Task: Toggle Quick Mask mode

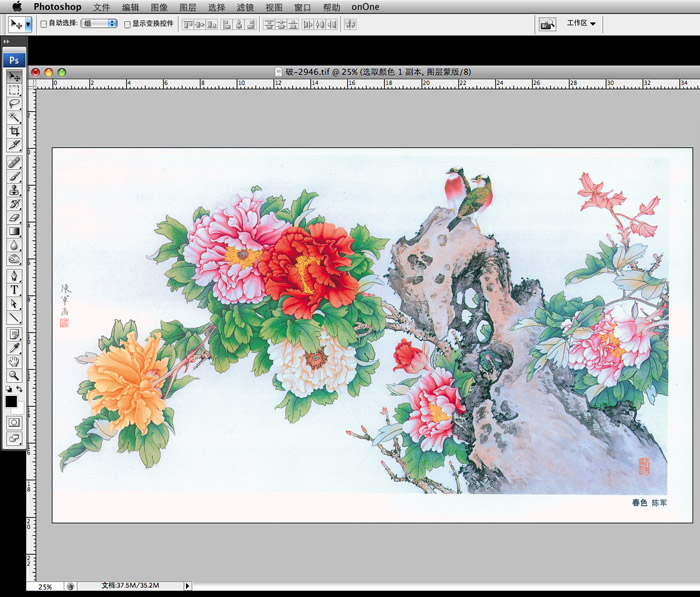Action: coord(14,422)
